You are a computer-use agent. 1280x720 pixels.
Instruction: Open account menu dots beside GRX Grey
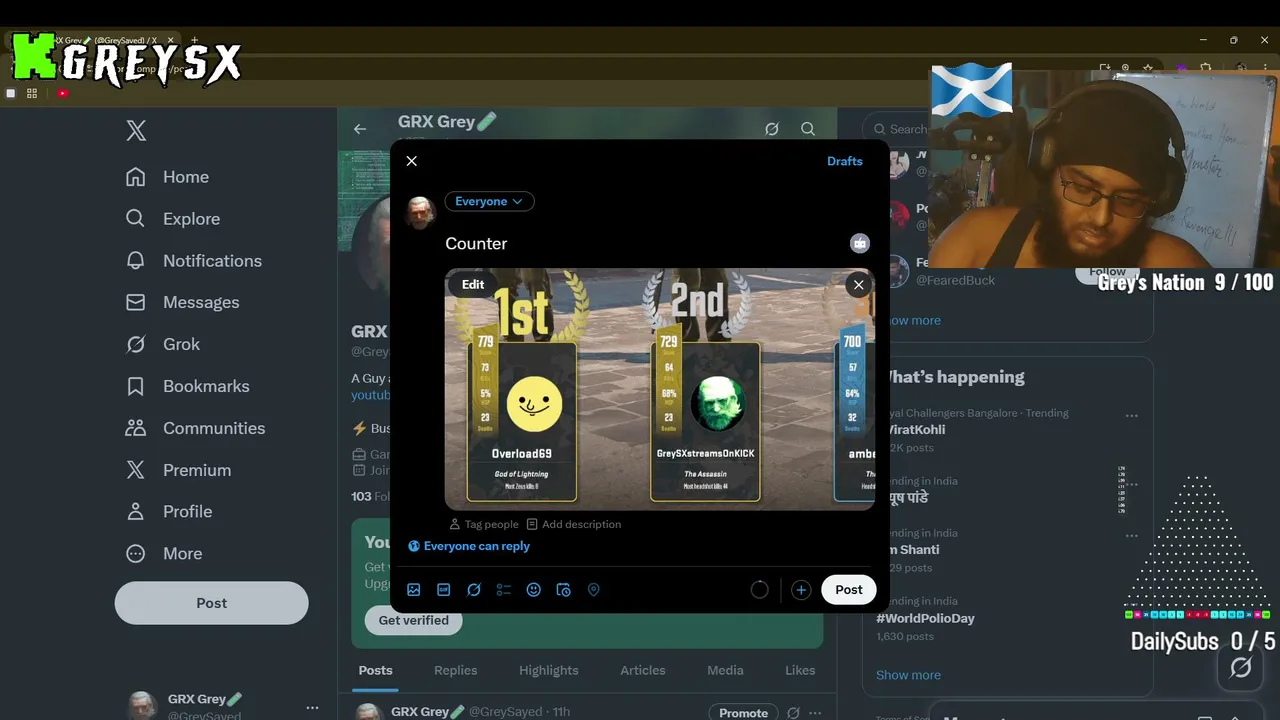312,707
